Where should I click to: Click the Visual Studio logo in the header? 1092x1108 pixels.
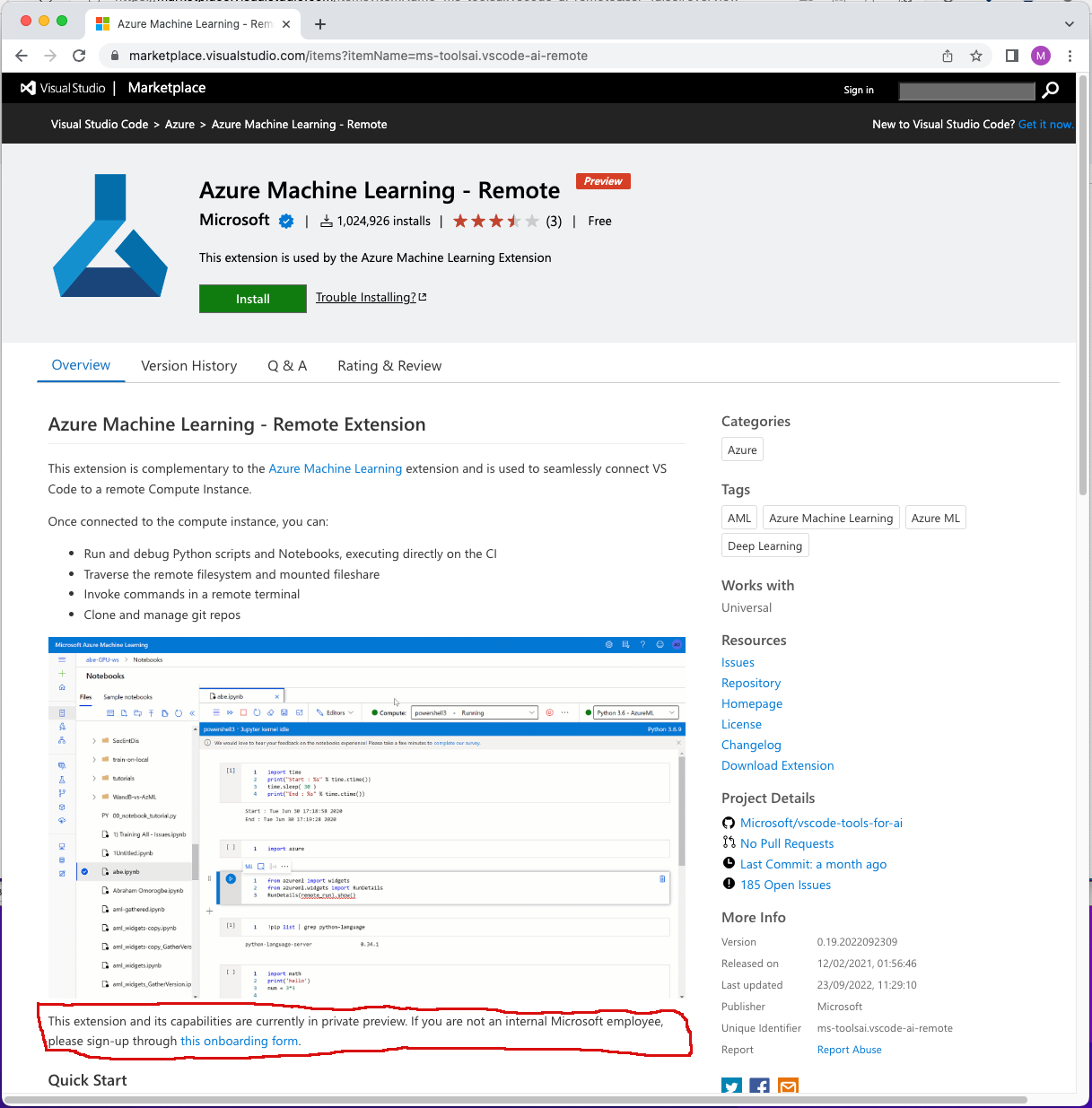click(x=26, y=88)
